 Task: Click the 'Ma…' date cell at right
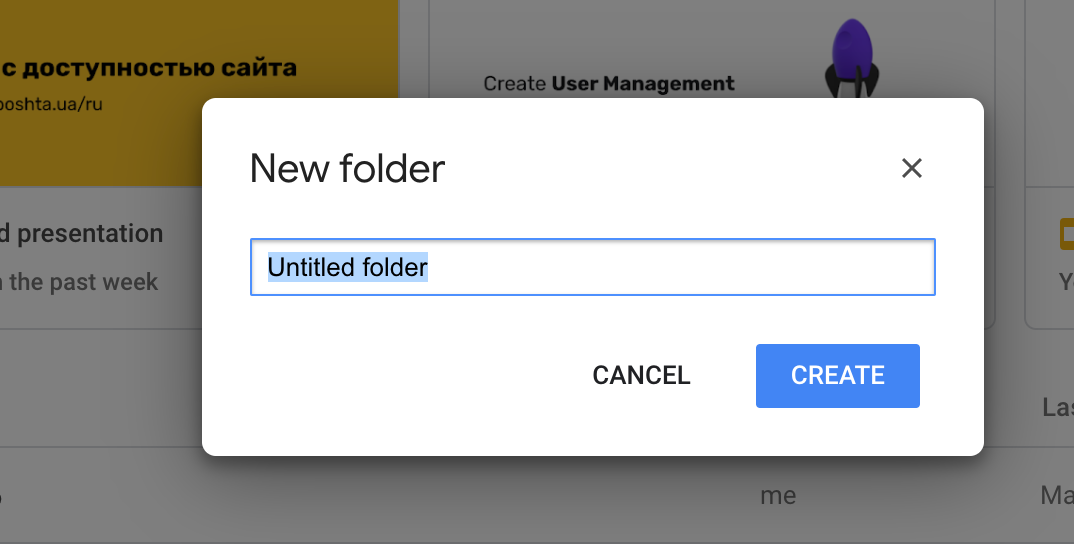click(x=1056, y=494)
